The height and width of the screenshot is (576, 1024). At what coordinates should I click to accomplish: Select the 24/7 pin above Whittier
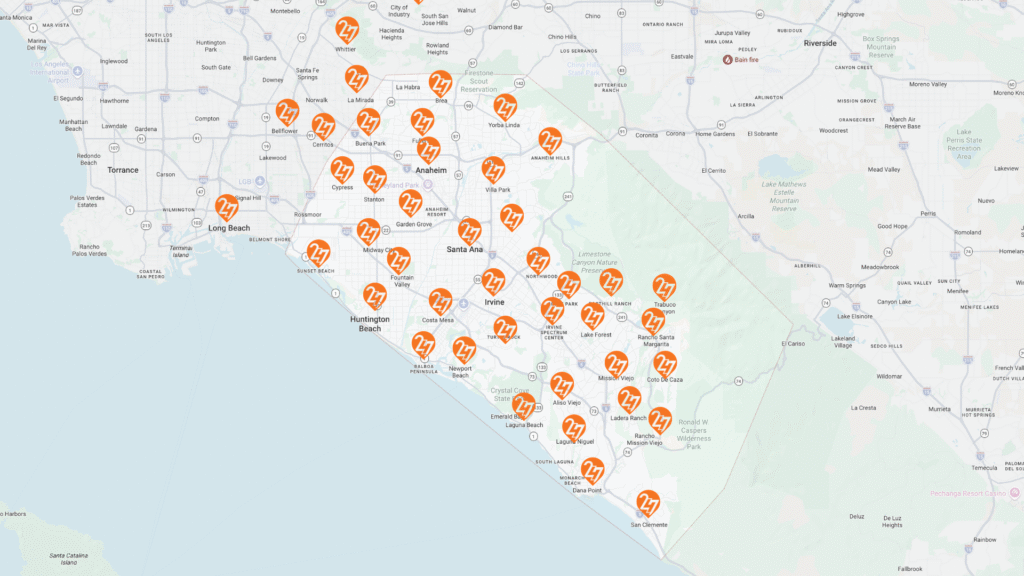[347, 30]
